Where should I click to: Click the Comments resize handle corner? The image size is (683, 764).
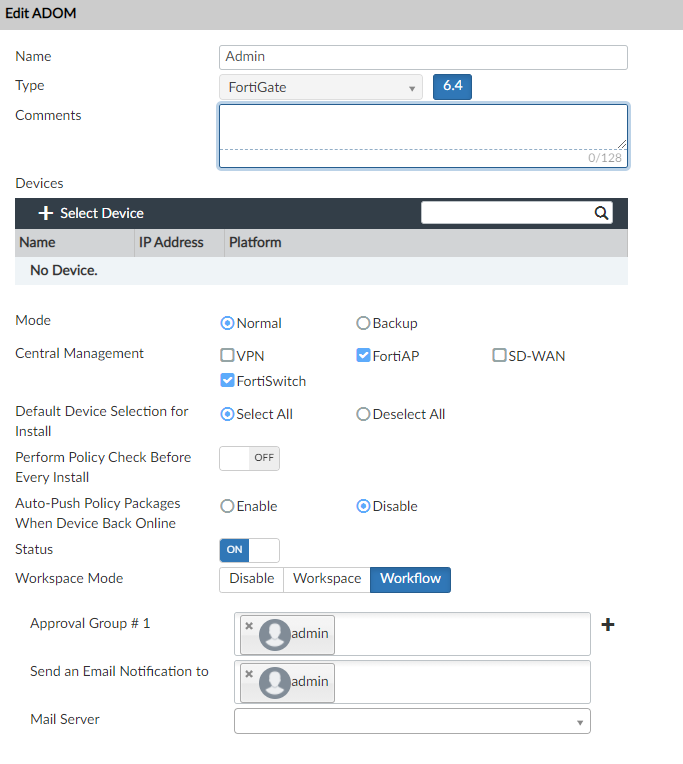tap(622, 144)
